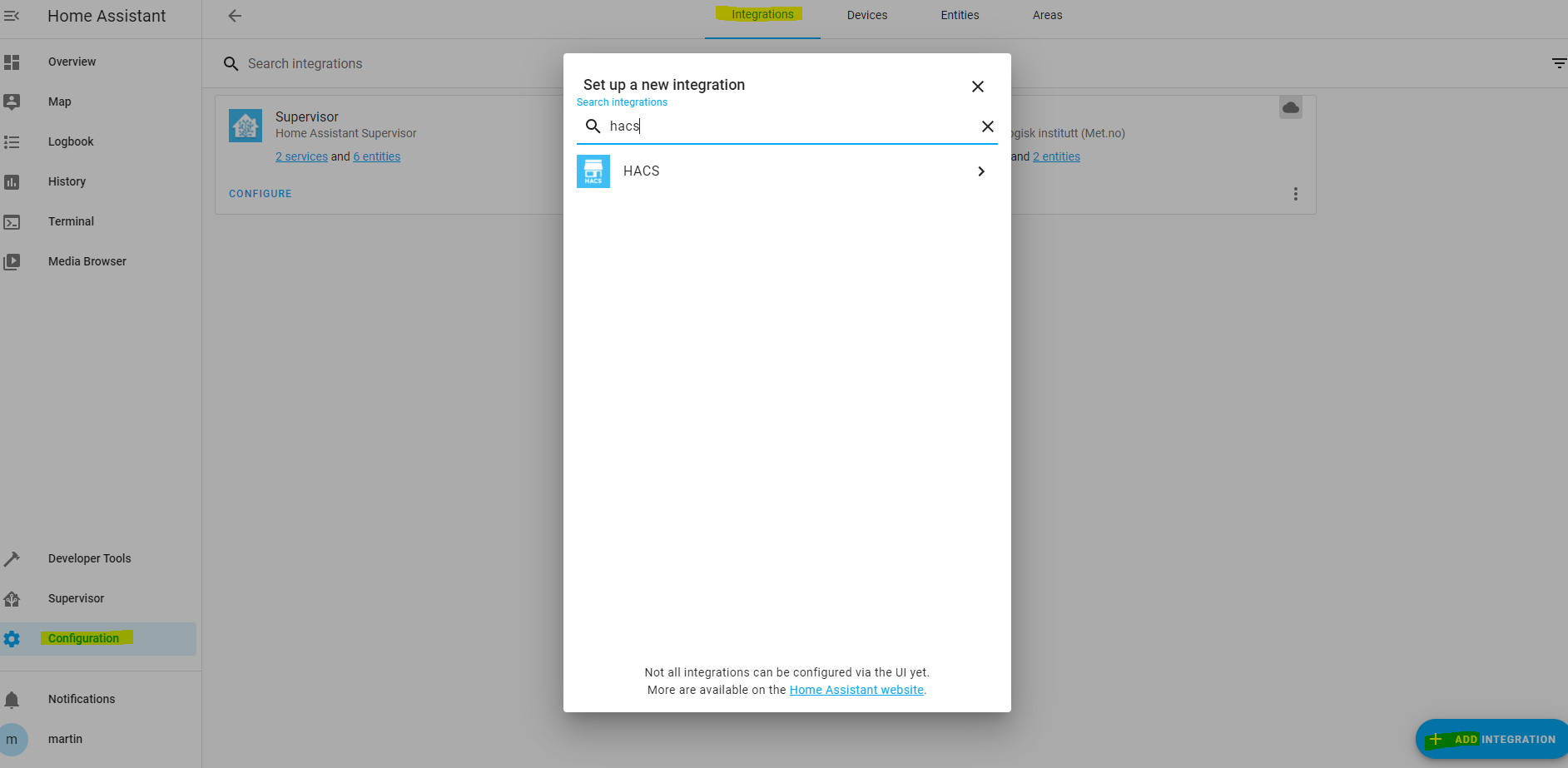Switch to the Devices tab
1568x768 pixels.
pos(866,15)
